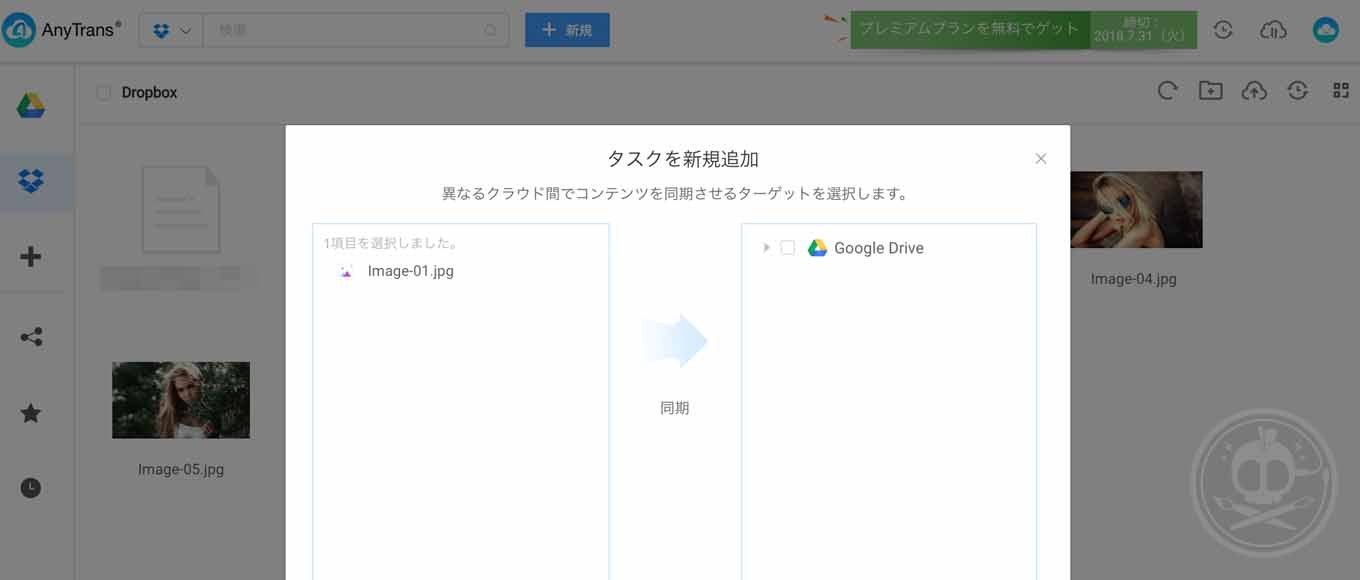Open the share icon in sidebar
The height and width of the screenshot is (580, 1360).
pyautogui.click(x=31, y=337)
